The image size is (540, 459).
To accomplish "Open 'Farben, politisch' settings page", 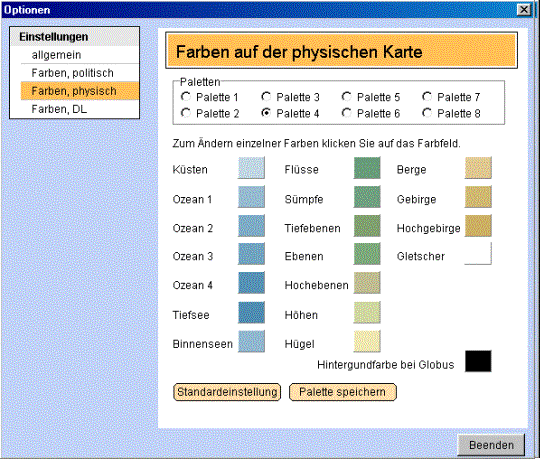I will pyautogui.click(x=80, y=73).
